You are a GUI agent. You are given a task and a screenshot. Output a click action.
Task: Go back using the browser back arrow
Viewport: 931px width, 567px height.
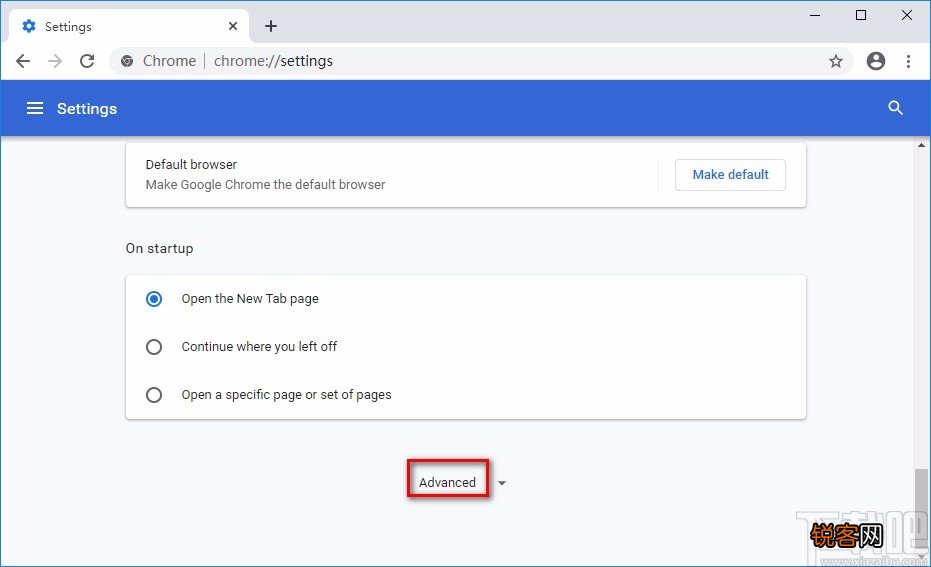23,61
